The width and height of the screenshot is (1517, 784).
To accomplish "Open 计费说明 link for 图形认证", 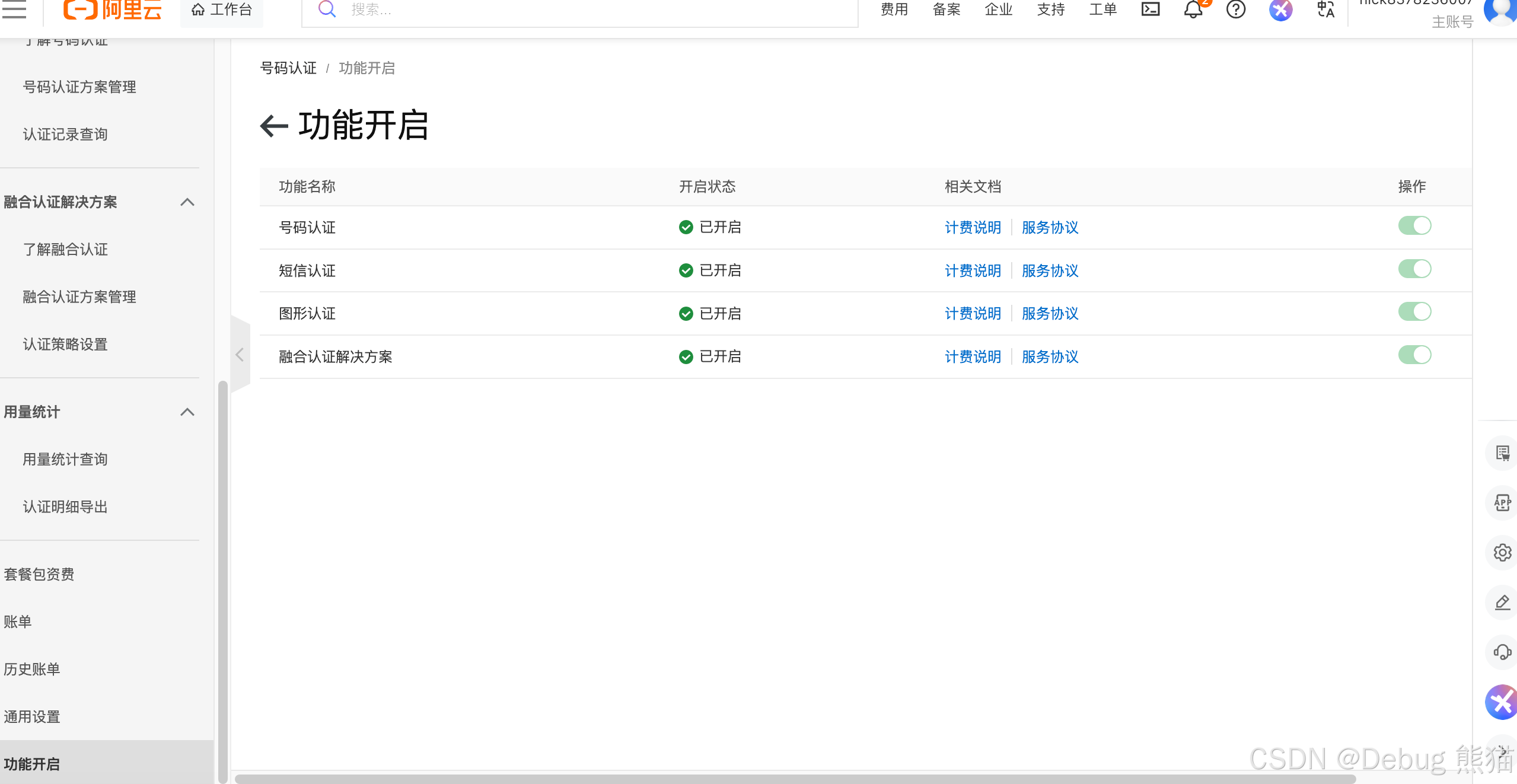I will [x=973, y=314].
